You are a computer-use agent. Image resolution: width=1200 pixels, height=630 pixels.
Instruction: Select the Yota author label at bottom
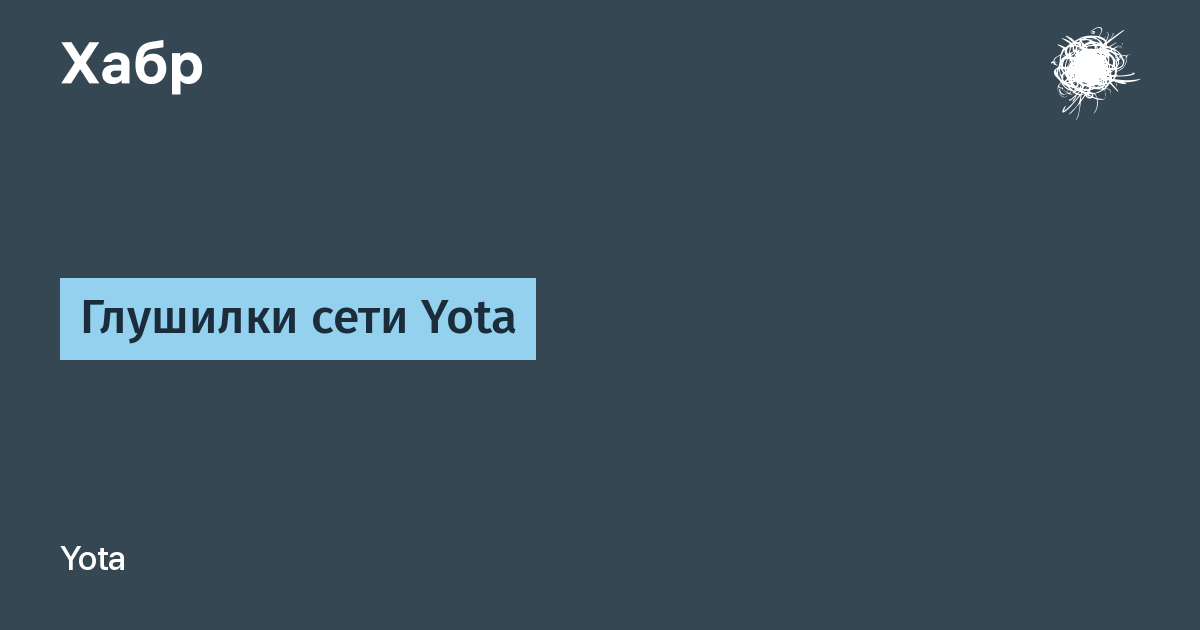(93, 559)
